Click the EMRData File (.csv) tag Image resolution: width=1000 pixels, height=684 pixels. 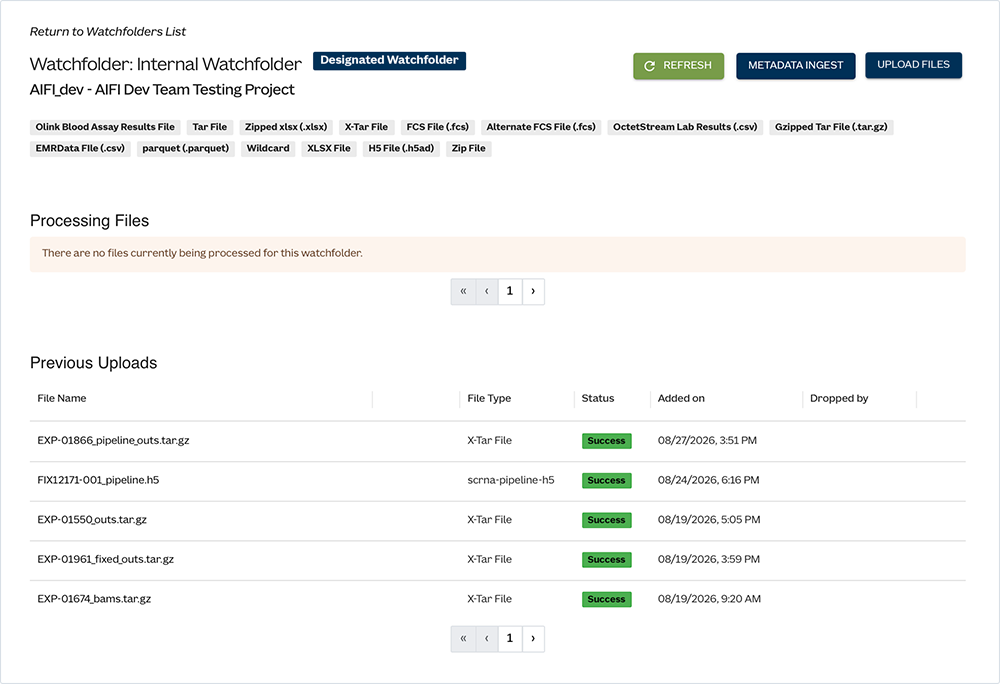80,149
